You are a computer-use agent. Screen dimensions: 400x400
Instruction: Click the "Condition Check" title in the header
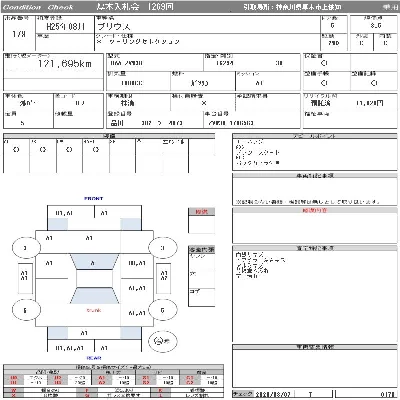tap(38, 7)
